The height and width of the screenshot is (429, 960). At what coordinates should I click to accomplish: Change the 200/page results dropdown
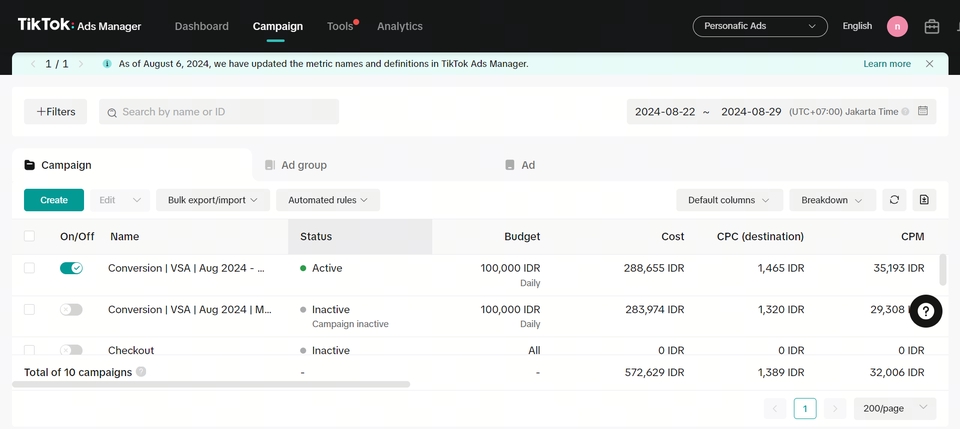(895, 408)
